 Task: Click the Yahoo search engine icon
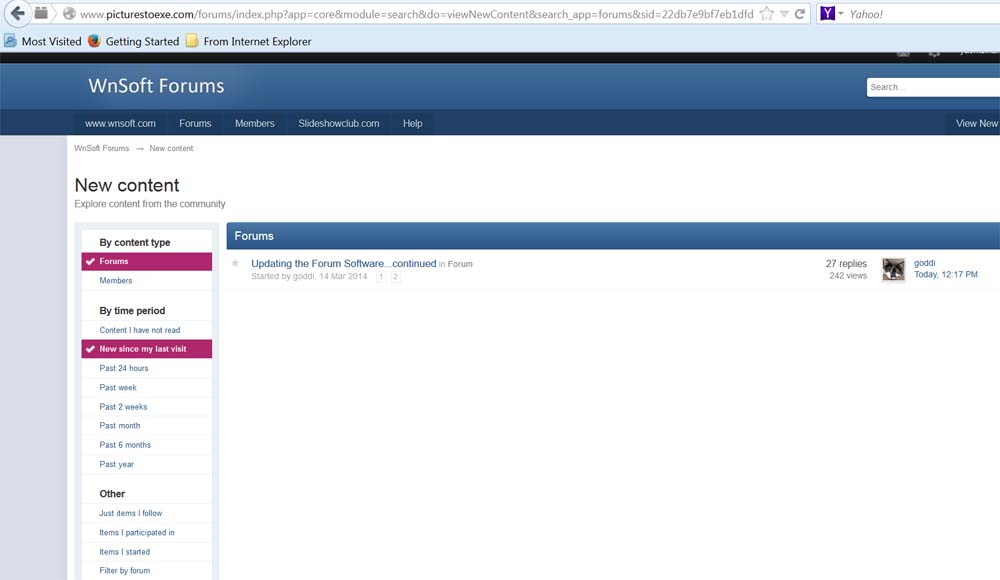coord(827,13)
